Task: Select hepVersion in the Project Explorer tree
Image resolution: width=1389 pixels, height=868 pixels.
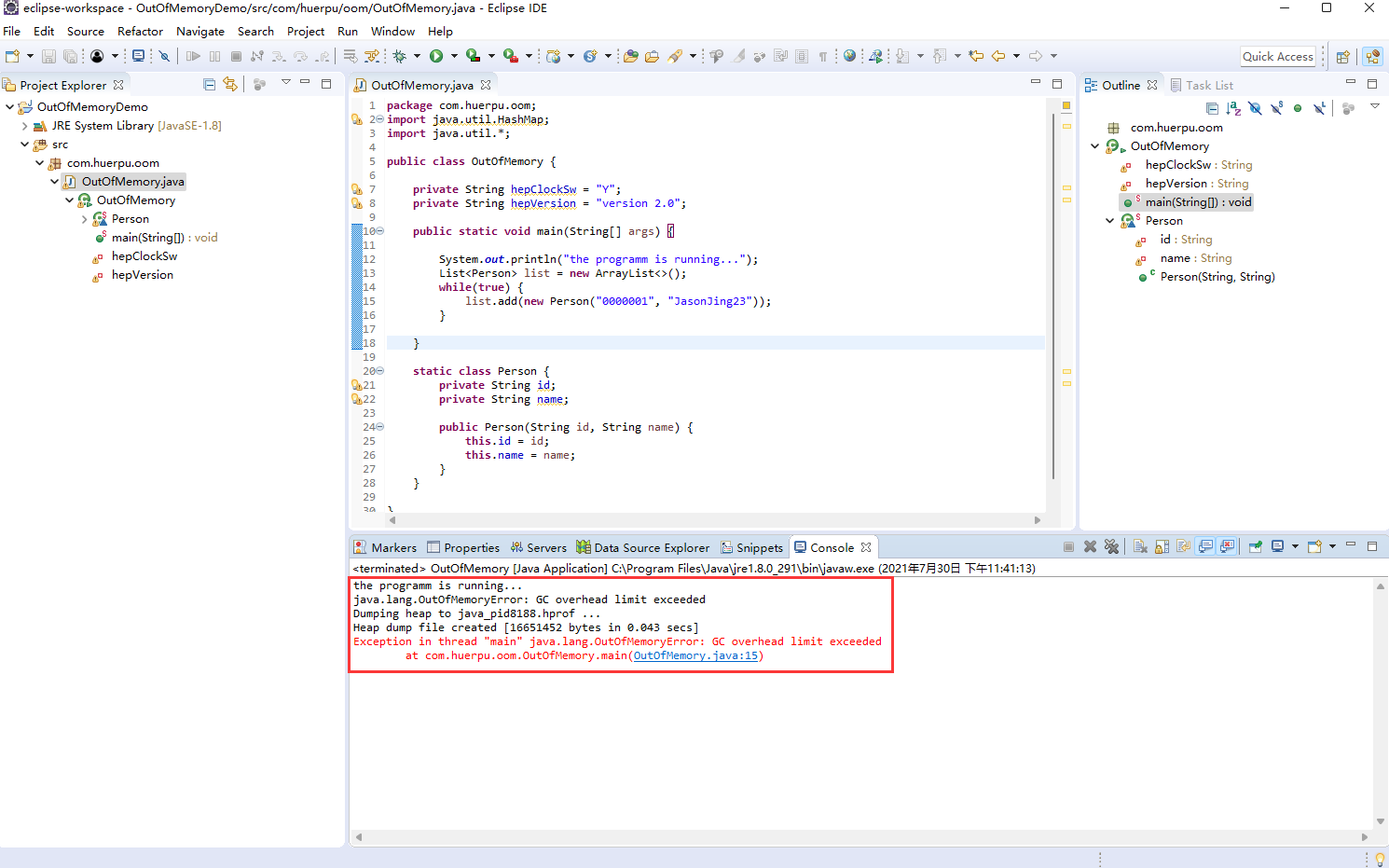Action: click(x=142, y=275)
